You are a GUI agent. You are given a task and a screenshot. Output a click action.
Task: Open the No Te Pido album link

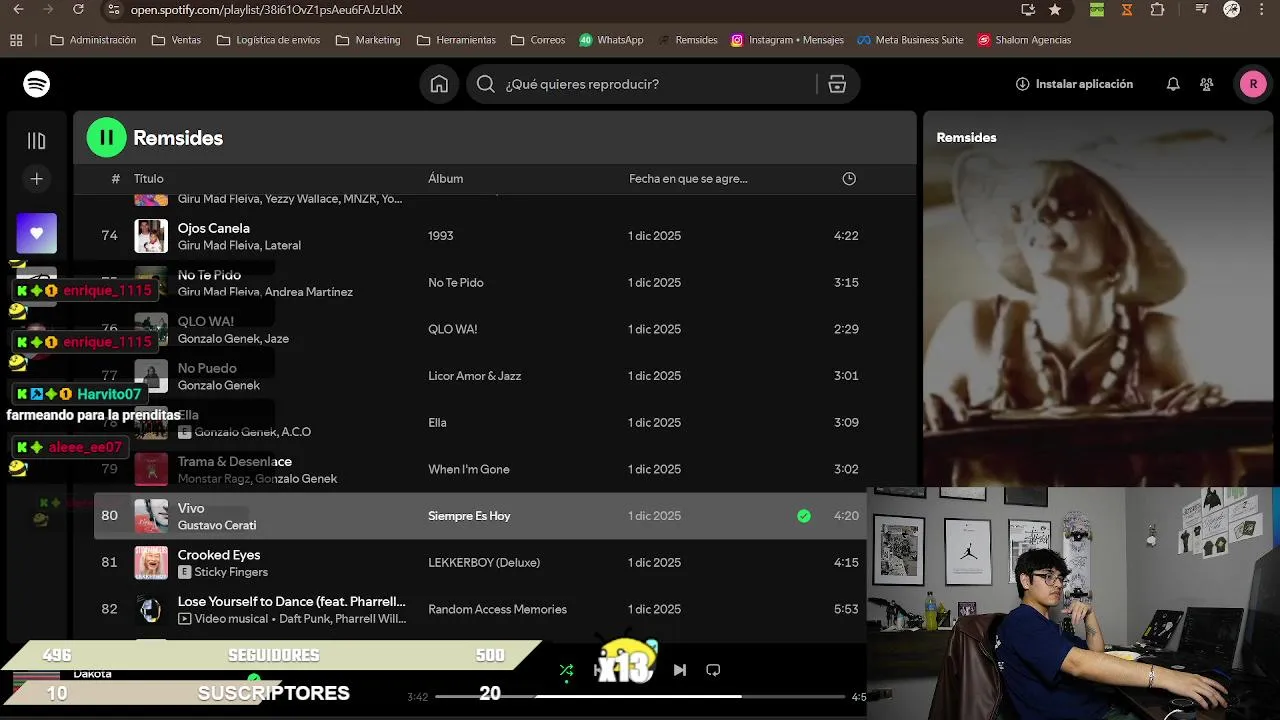[456, 283]
